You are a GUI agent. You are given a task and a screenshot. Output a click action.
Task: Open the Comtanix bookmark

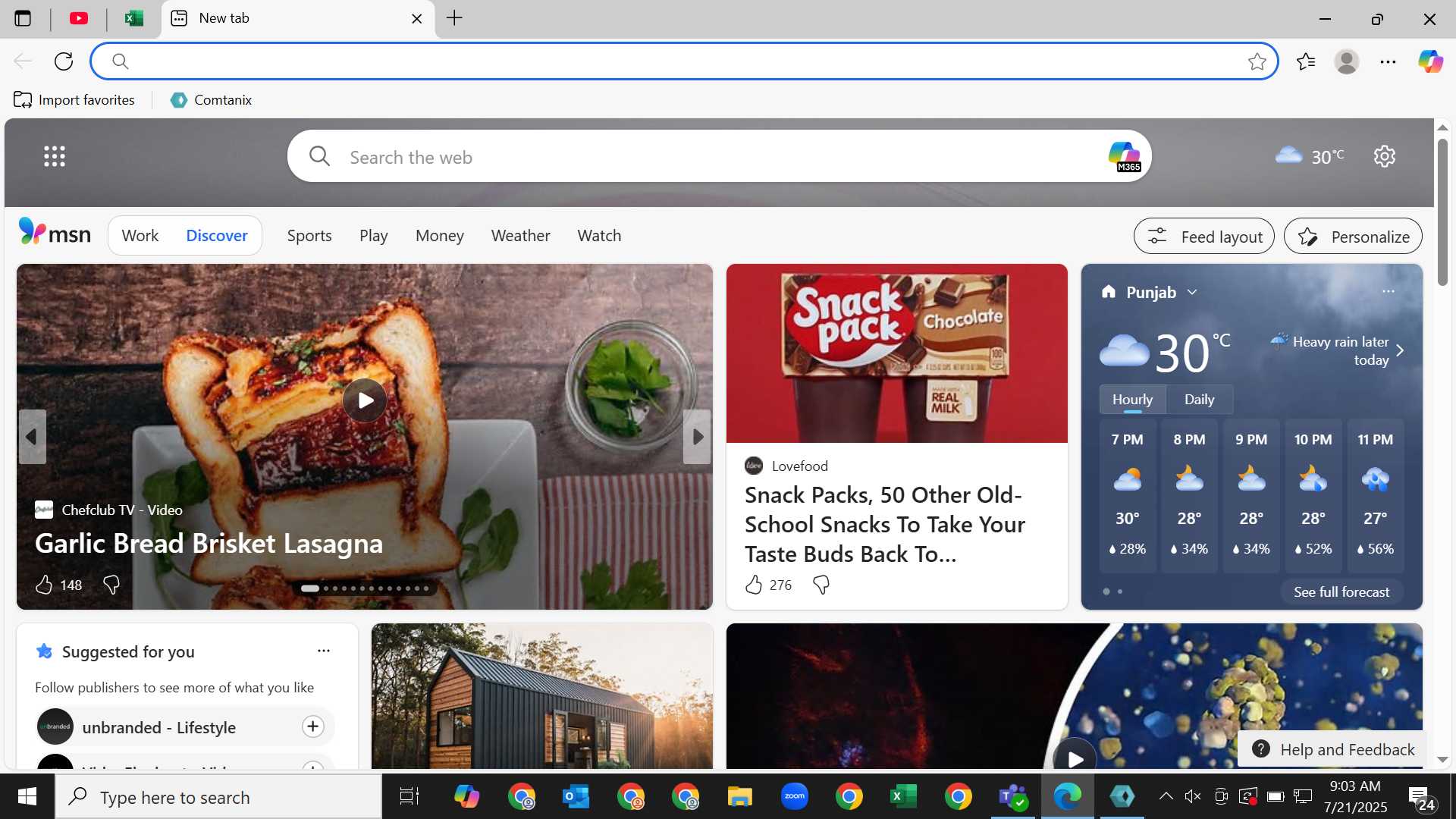click(211, 100)
